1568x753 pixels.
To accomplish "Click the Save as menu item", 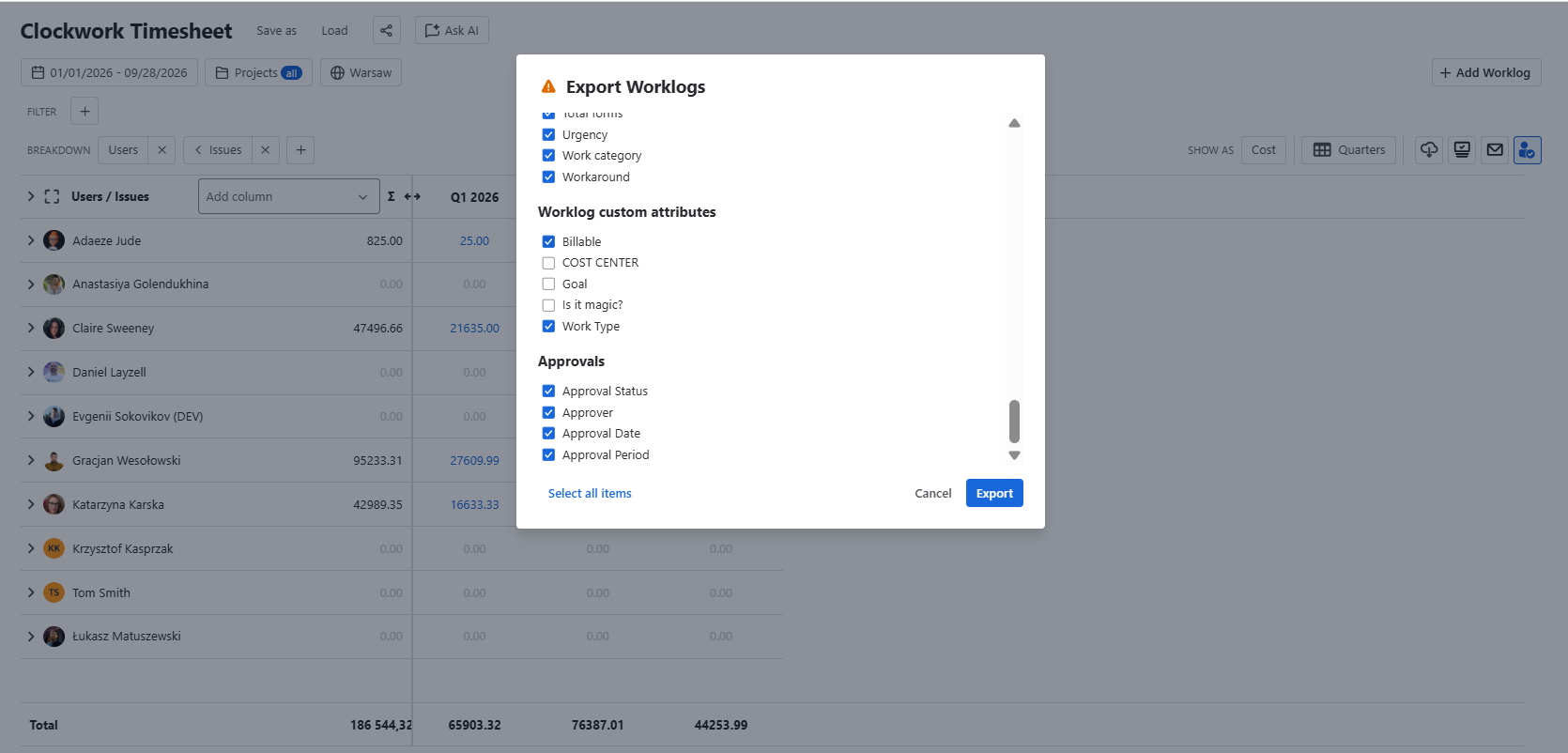I will 276,30.
